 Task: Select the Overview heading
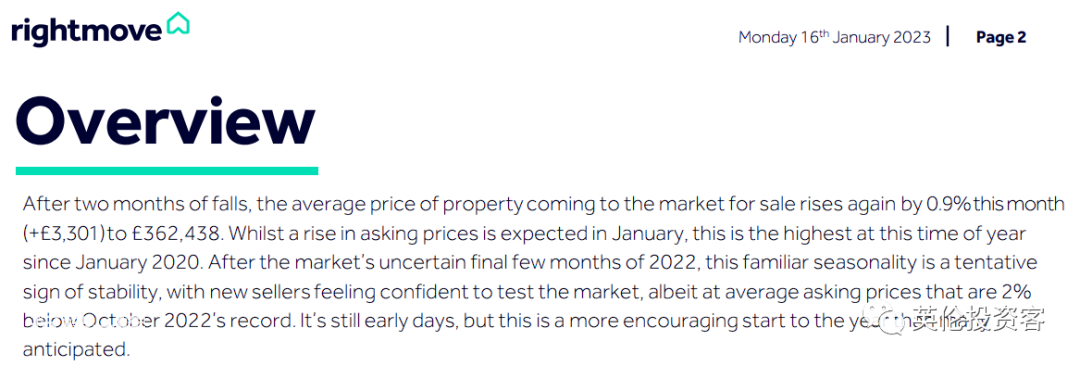click(165, 122)
